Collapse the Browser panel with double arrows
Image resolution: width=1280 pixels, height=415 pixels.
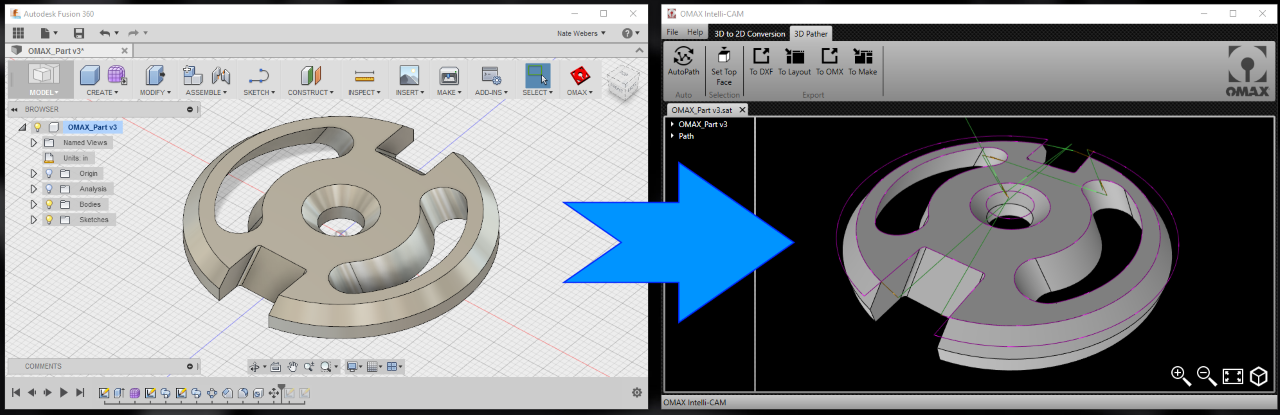[14, 109]
